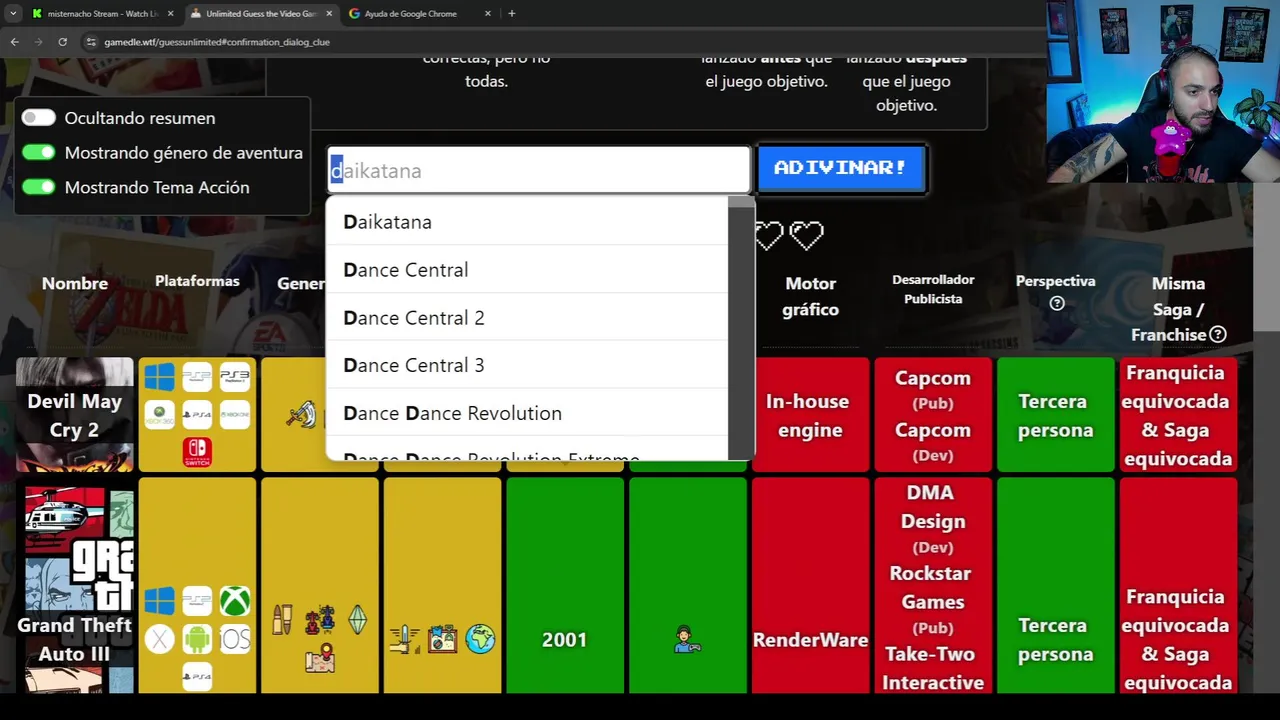Click the suggestions list scrollbar
The width and height of the screenshot is (1280, 720).
[741, 328]
